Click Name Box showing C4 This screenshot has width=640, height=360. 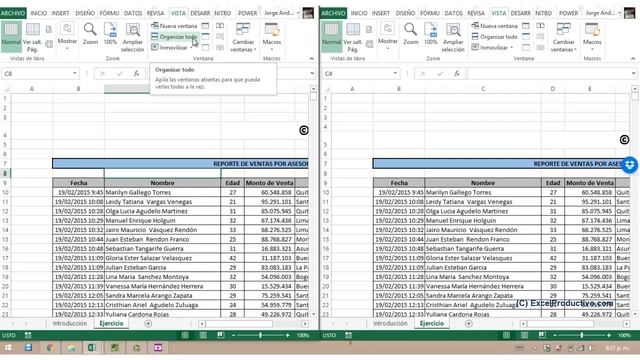(360, 73)
